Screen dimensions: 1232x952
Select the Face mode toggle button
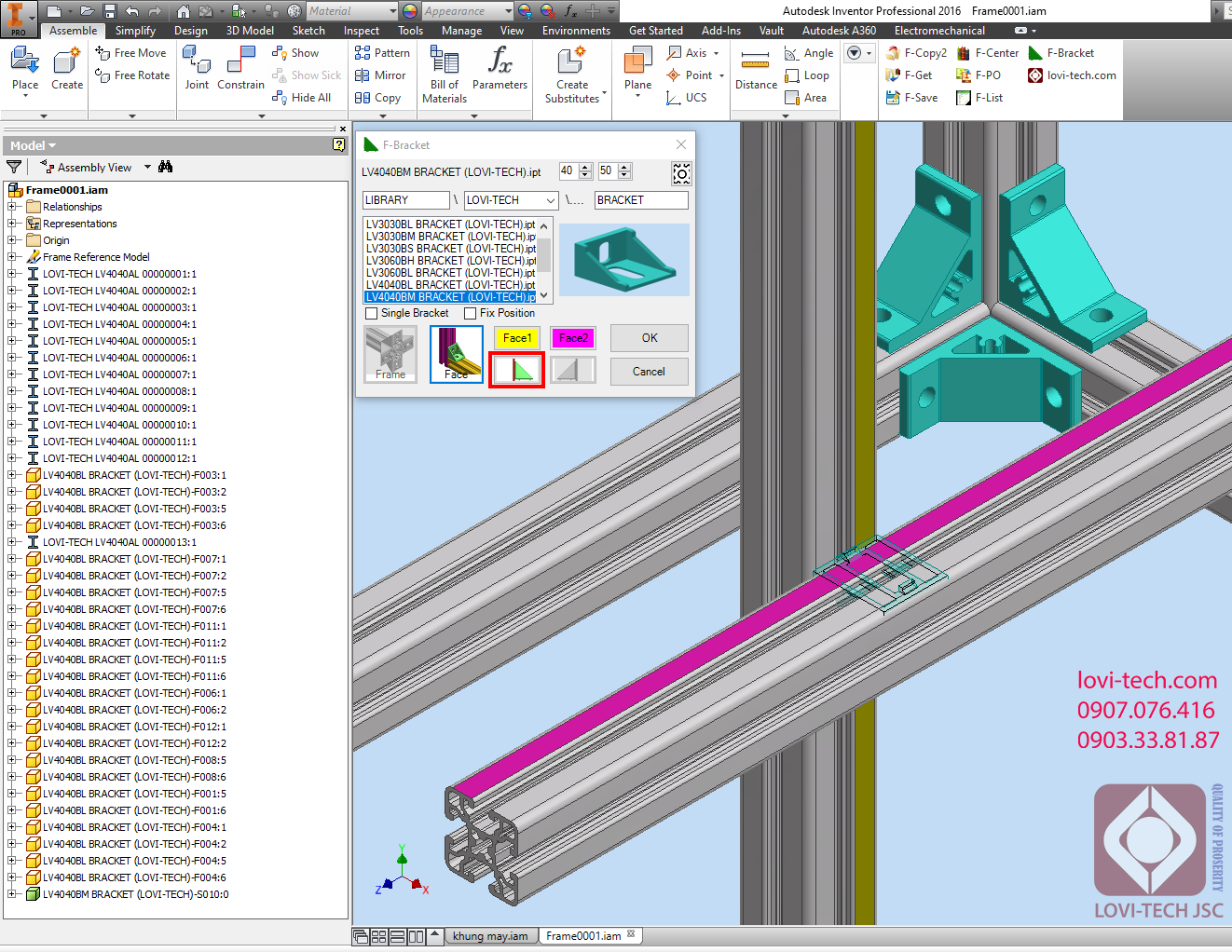tap(457, 354)
